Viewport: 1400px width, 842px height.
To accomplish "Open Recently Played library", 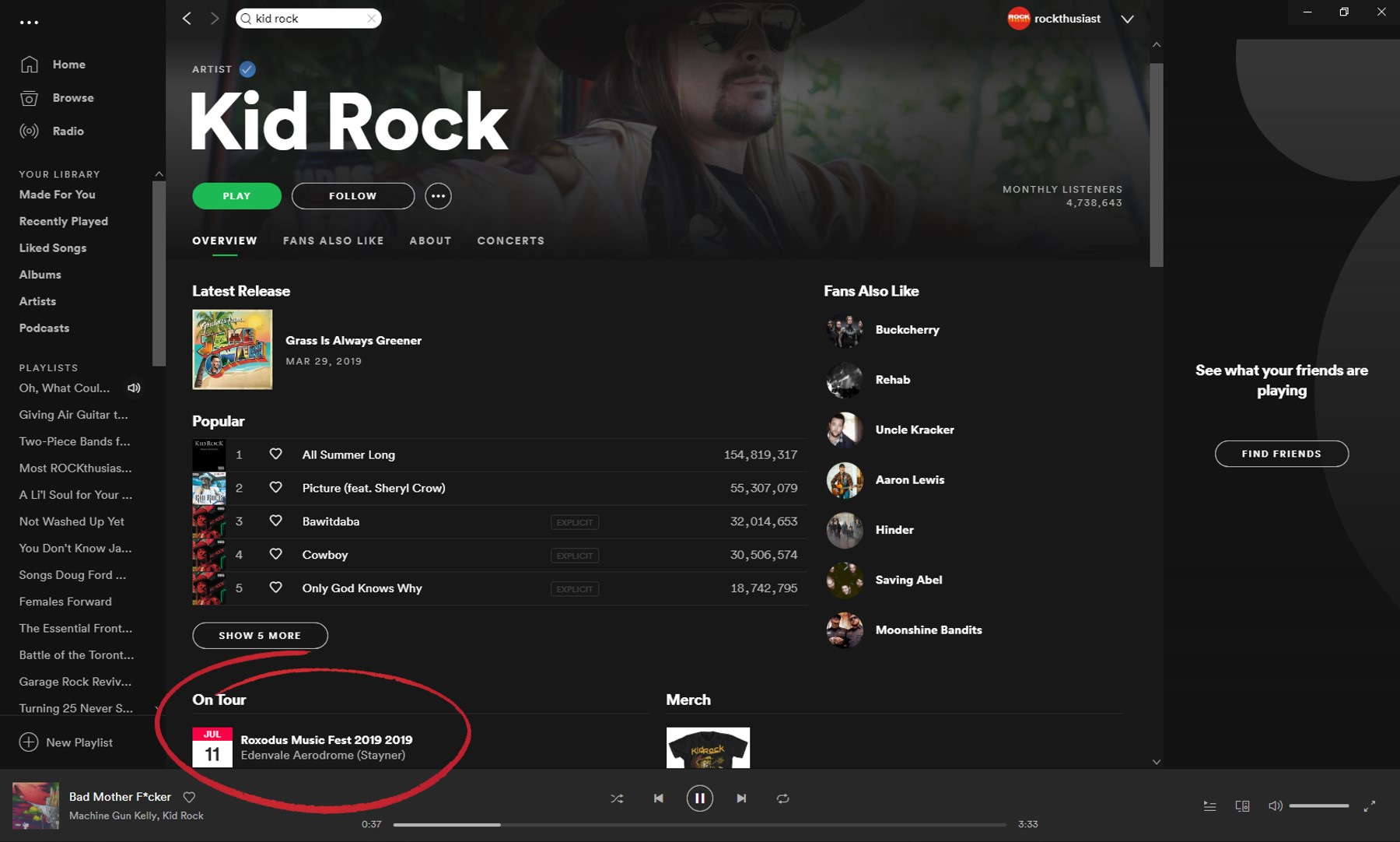I will 64,221.
